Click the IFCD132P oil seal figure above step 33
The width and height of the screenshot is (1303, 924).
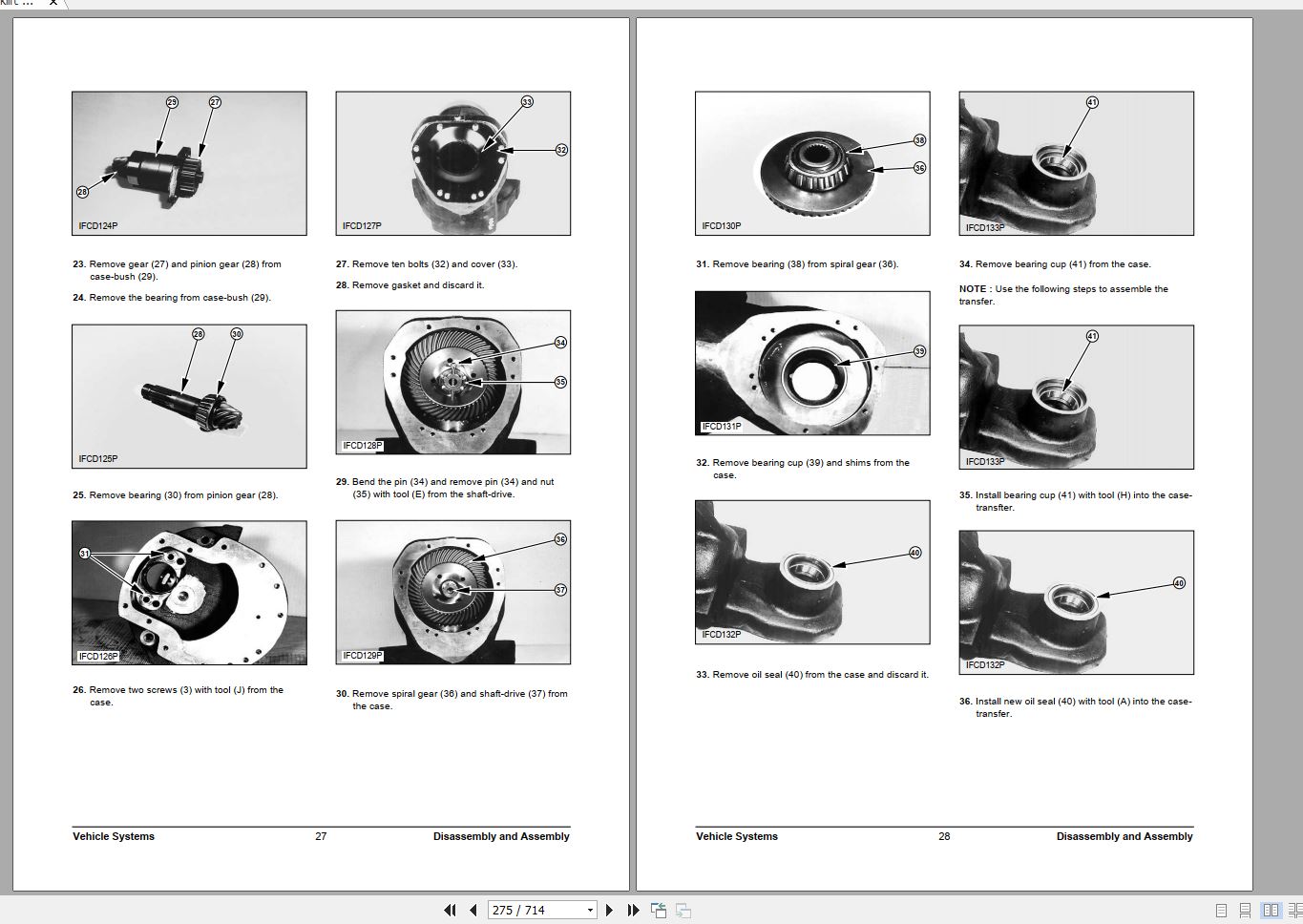point(812,572)
